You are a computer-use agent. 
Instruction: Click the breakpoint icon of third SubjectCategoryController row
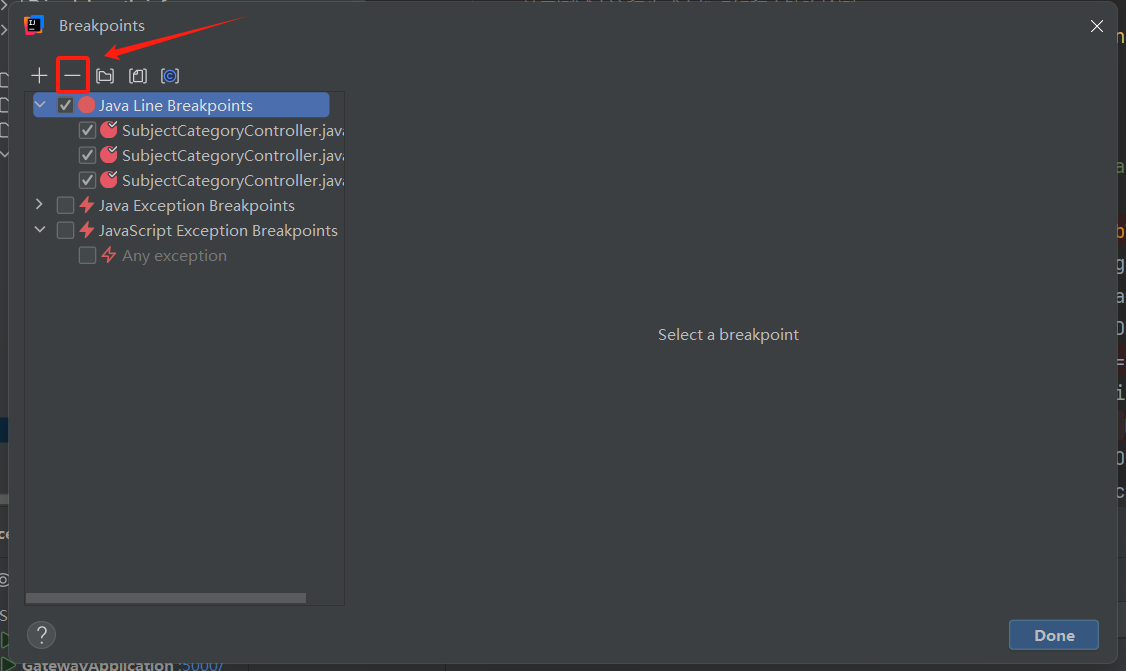(x=109, y=180)
